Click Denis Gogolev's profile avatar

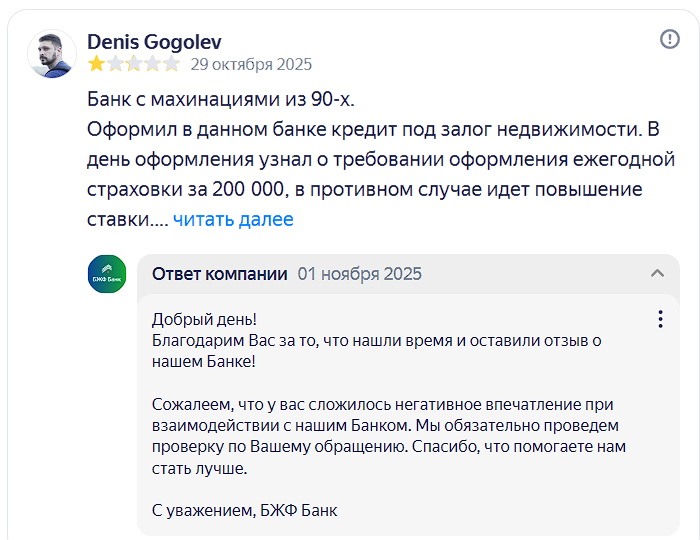[52, 54]
